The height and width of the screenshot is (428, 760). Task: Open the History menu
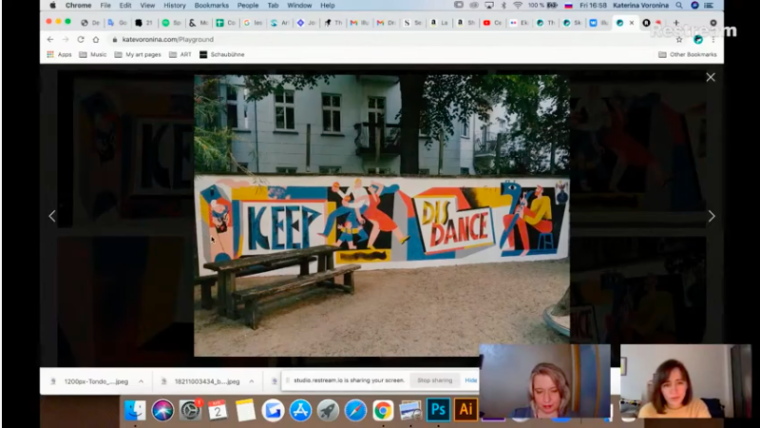click(174, 5)
